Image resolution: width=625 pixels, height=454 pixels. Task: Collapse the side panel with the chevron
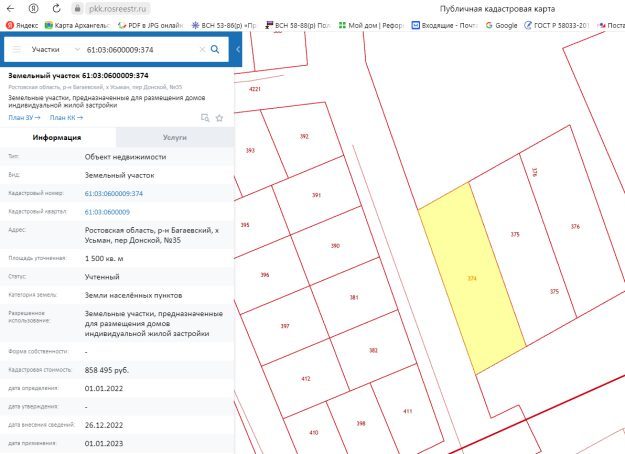(238, 49)
